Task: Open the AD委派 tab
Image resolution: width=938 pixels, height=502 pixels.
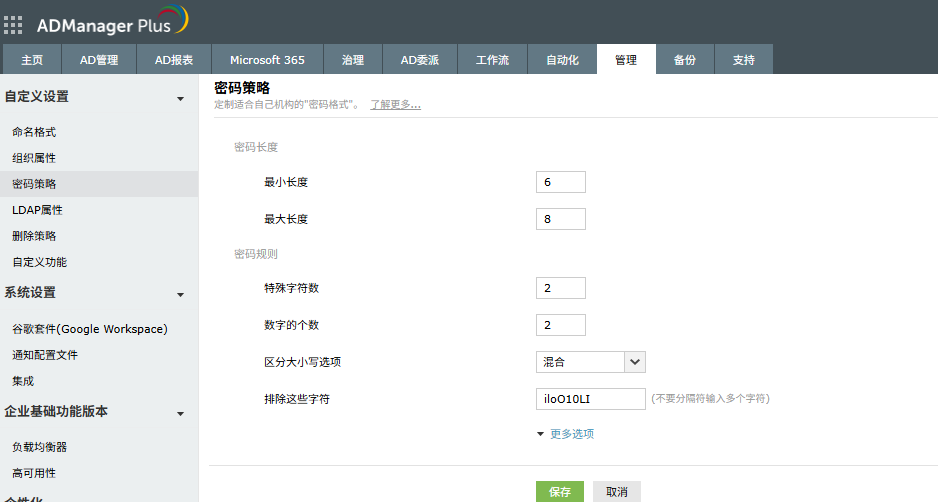Action: pyautogui.click(x=420, y=60)
